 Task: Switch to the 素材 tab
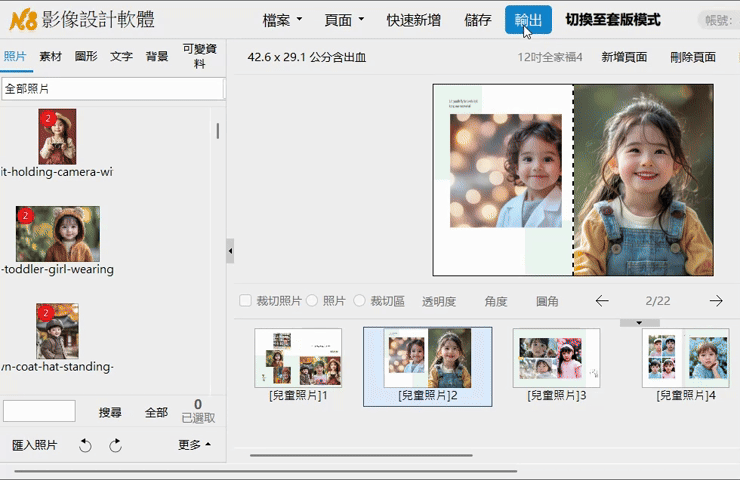click(50, 57)
